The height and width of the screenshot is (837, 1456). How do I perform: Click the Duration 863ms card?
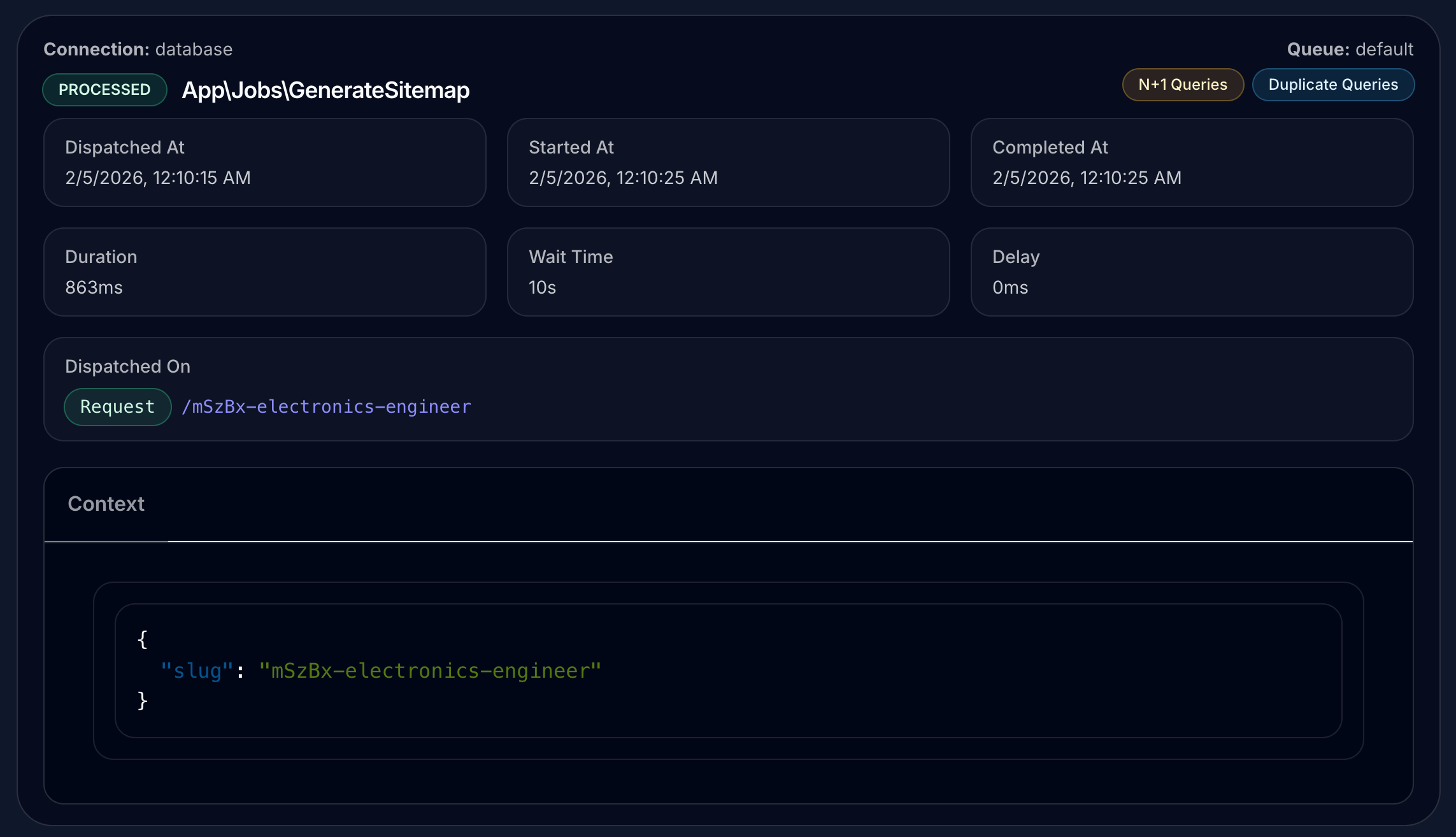(x=264, y=272)
